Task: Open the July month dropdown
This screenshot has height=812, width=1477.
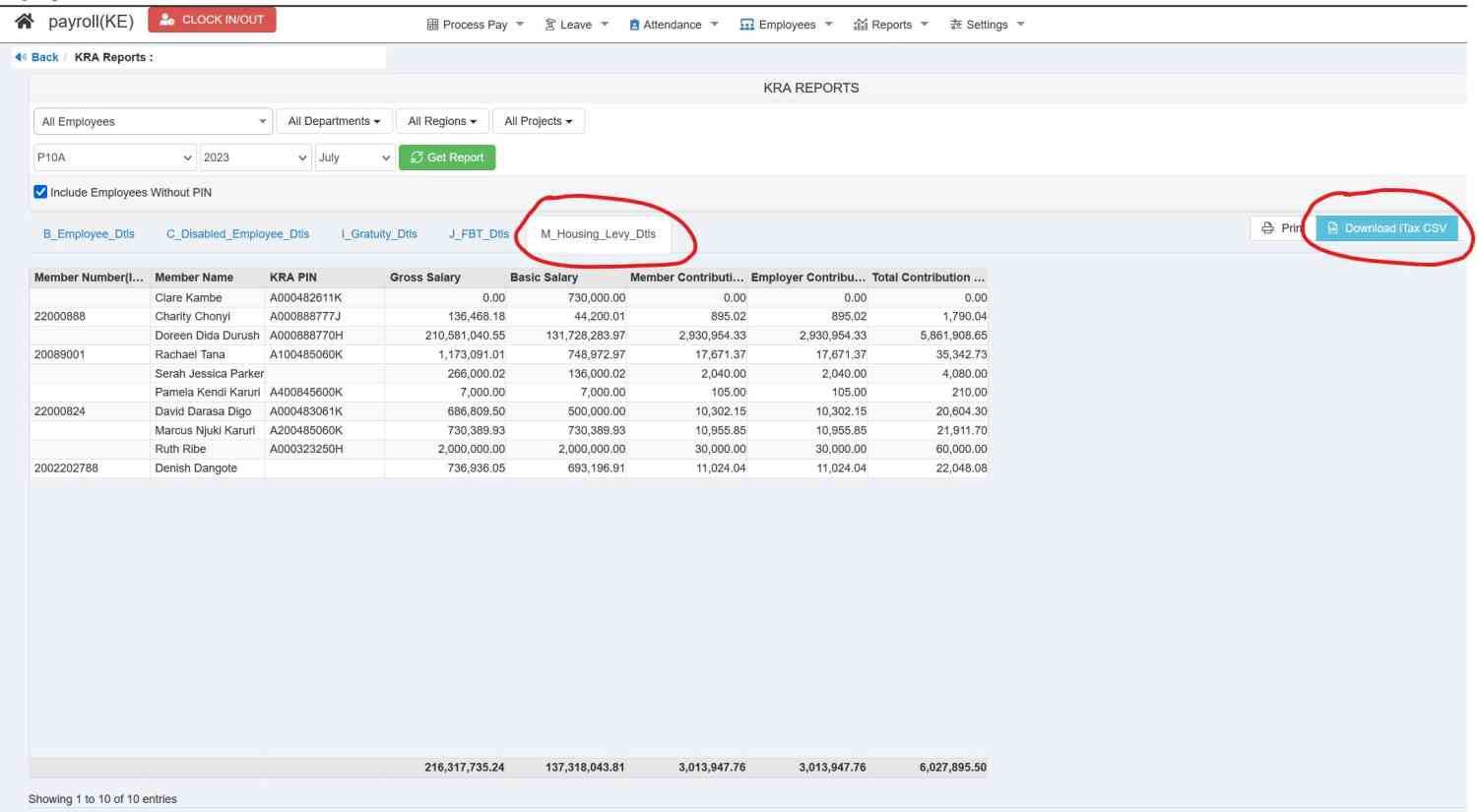Action: (354, 157)
